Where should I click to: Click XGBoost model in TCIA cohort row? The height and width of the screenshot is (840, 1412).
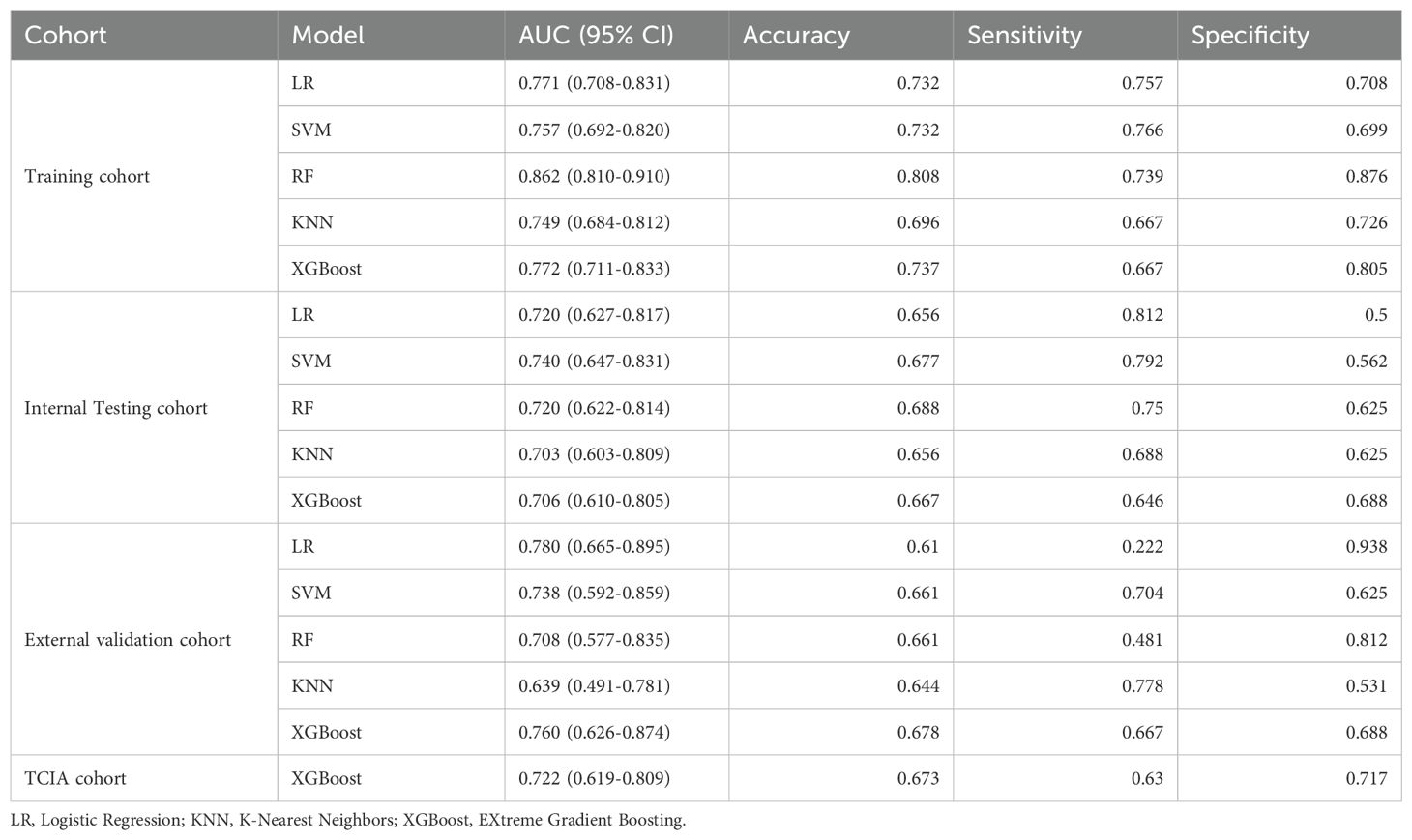tap(327, 779)
